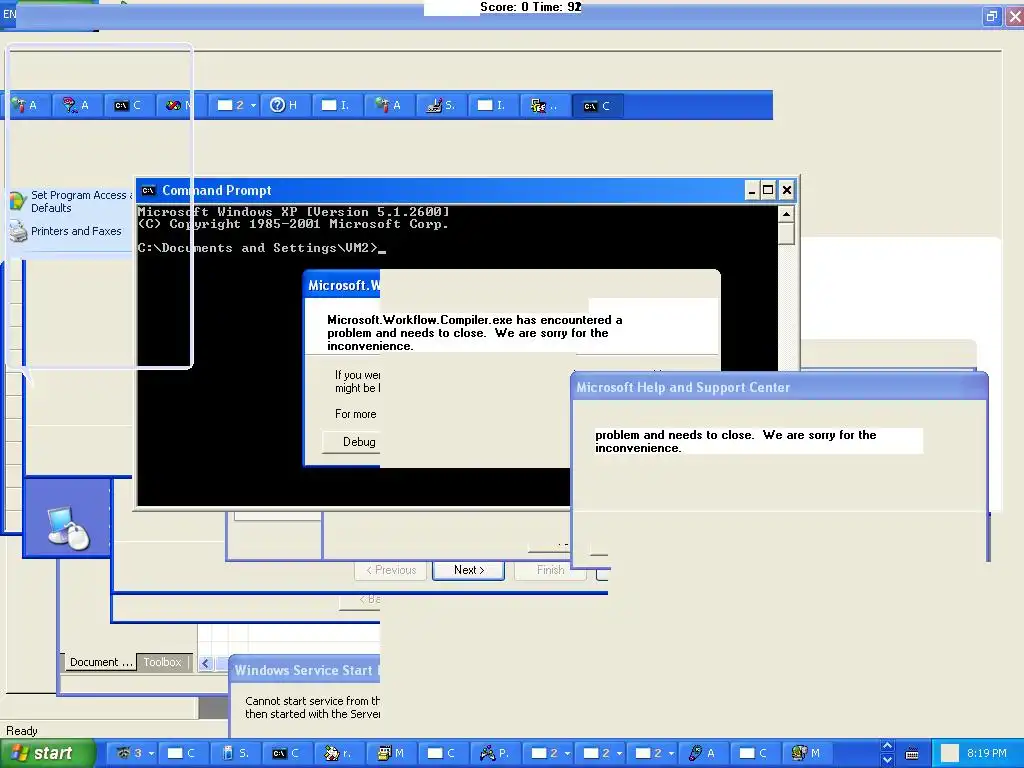The image size is (1024, 768).
Task: Click Debug in the Workflow Compiler error dialog
Action: 352,442
